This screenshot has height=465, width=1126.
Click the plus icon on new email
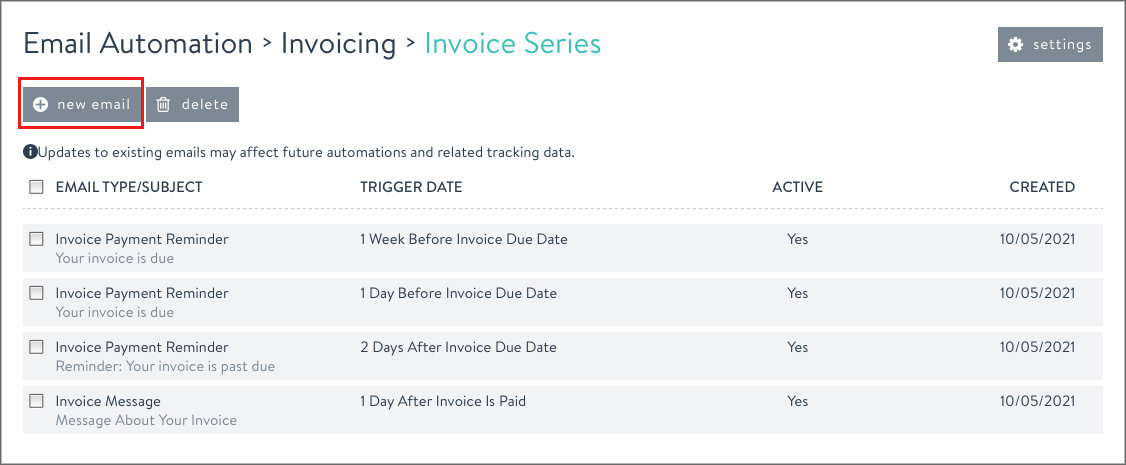(41, 104)
